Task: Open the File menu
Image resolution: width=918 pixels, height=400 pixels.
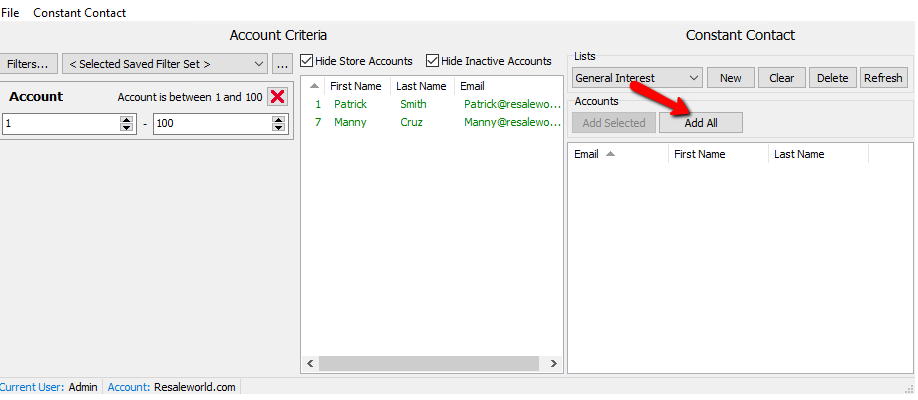Action: point(10,12)
